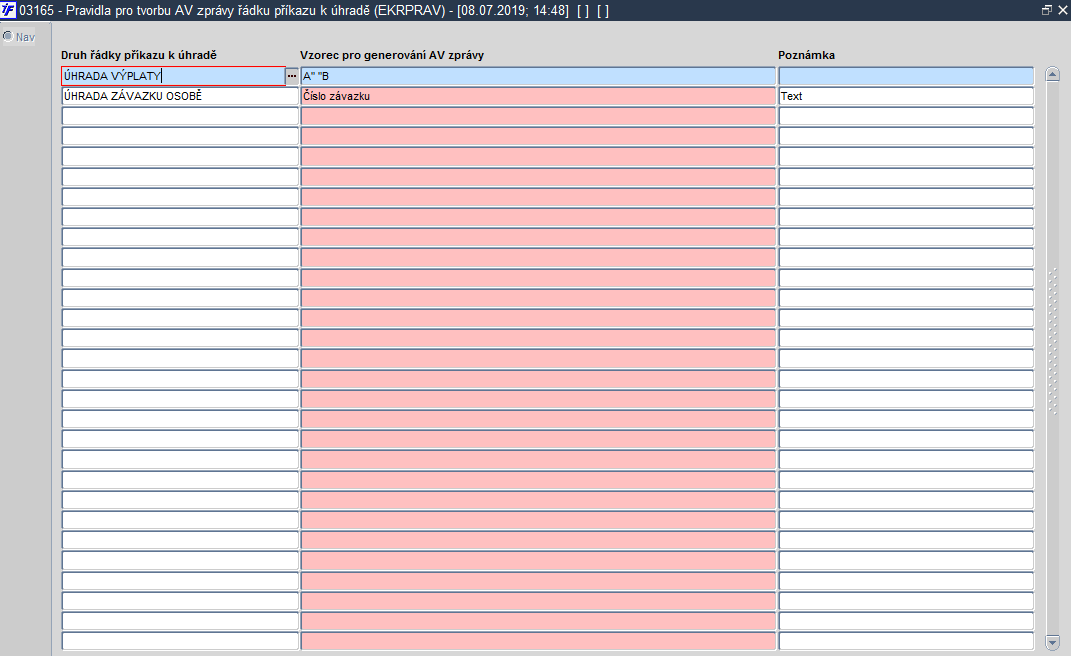This screenshot has height=656, width=1071.
Task: Click the ÚHRADA VÝPLATY field
Action: 173,76
